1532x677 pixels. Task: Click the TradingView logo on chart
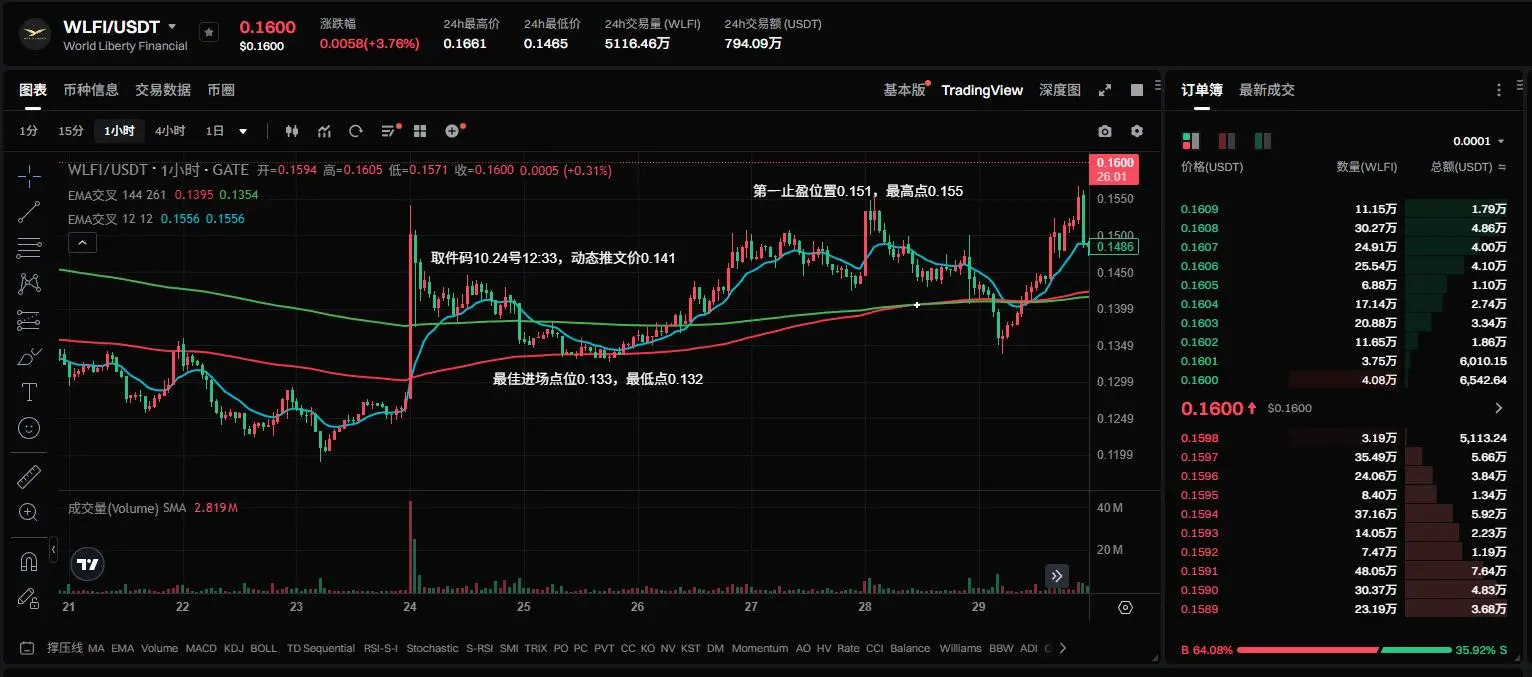[87, 565]
